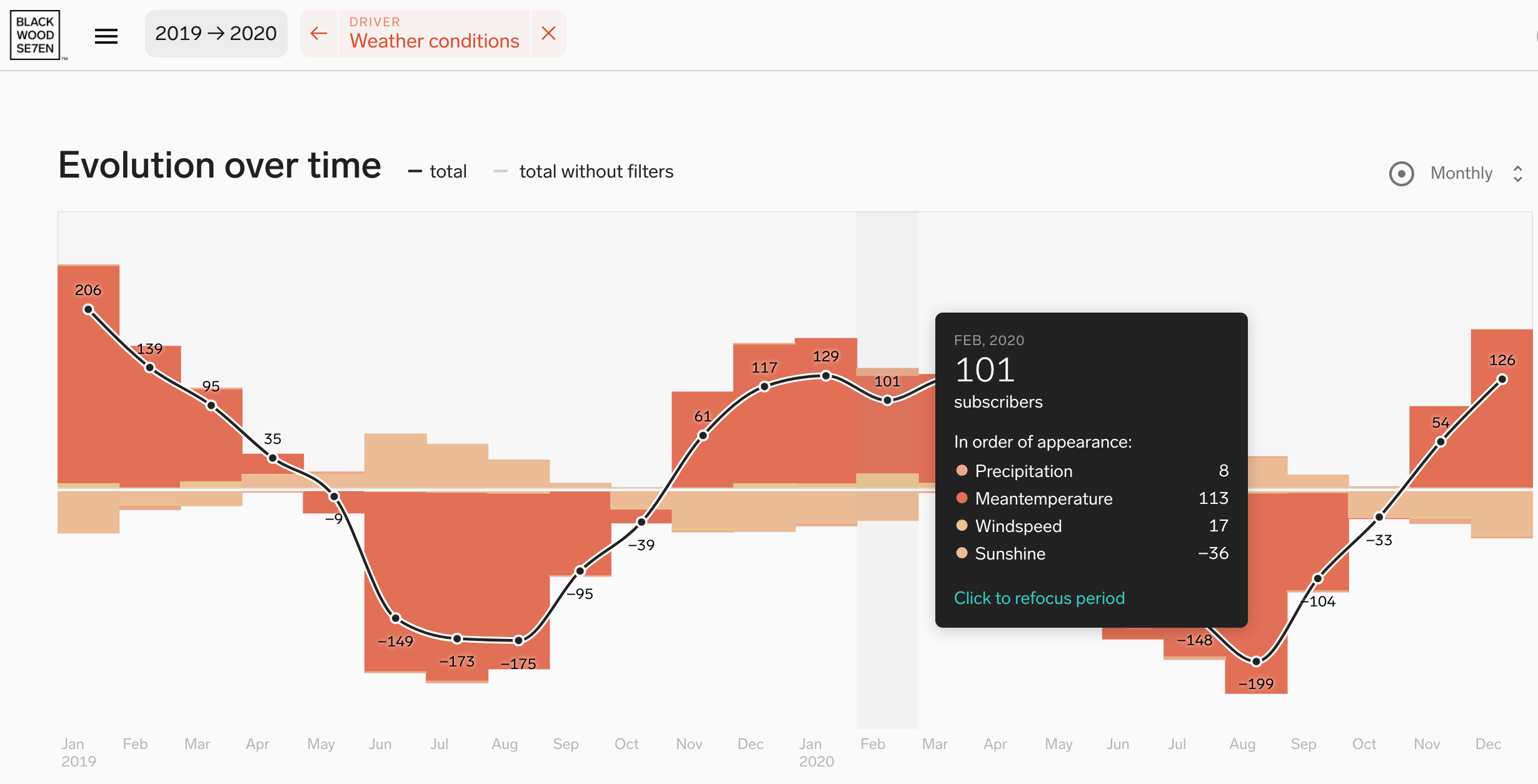
Task: Remove the Weather conditions driver filter
Action: click(x=548, y=34)
